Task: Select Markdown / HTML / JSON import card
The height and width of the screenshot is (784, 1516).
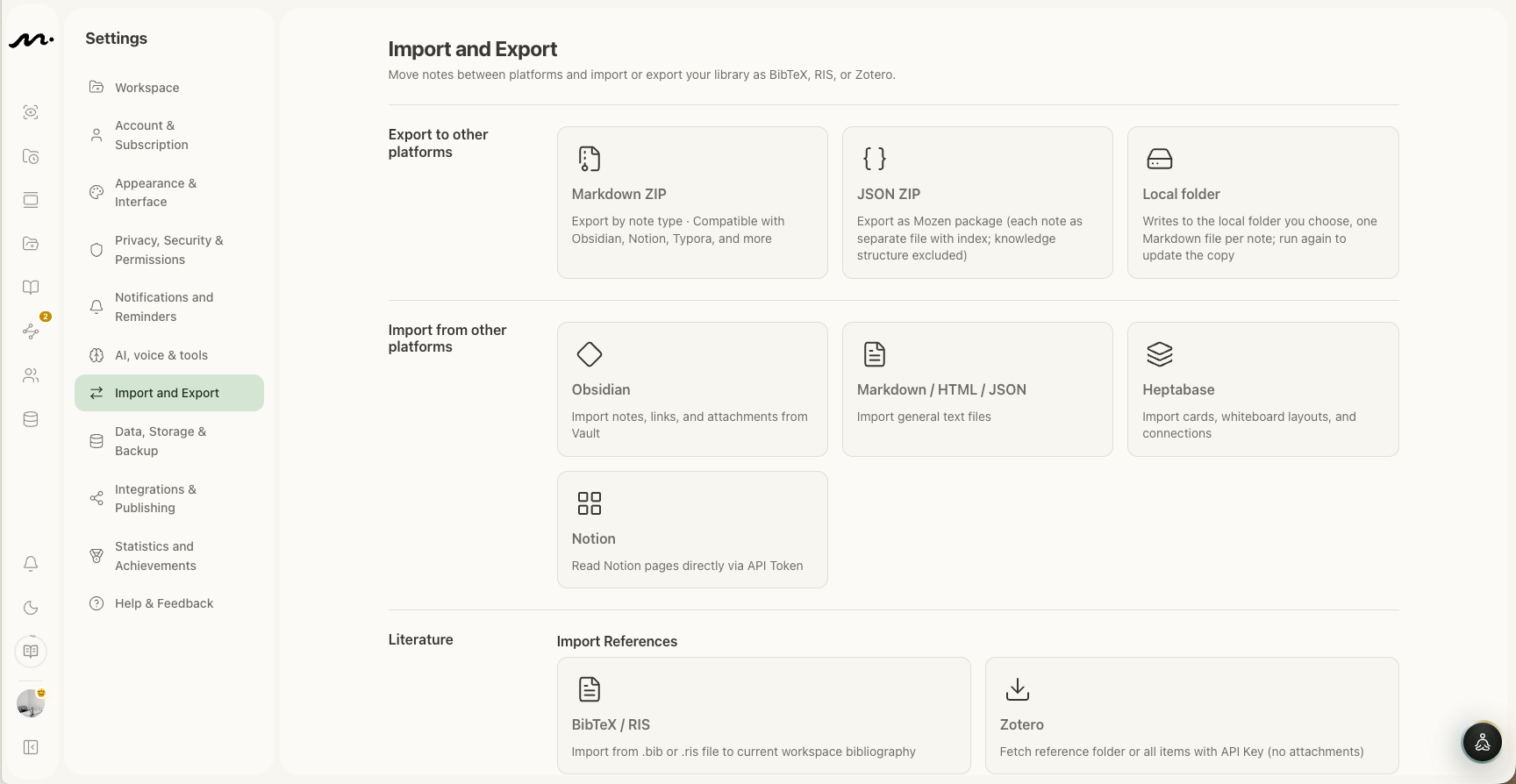Action: pos(977,389)
